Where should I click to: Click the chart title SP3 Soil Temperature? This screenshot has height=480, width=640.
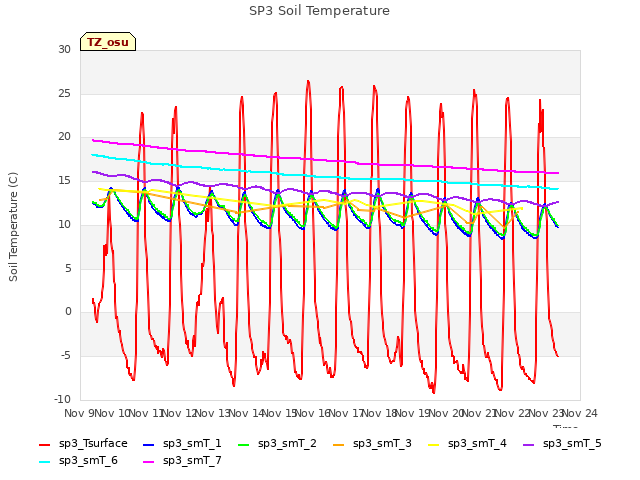click(319, 11)
